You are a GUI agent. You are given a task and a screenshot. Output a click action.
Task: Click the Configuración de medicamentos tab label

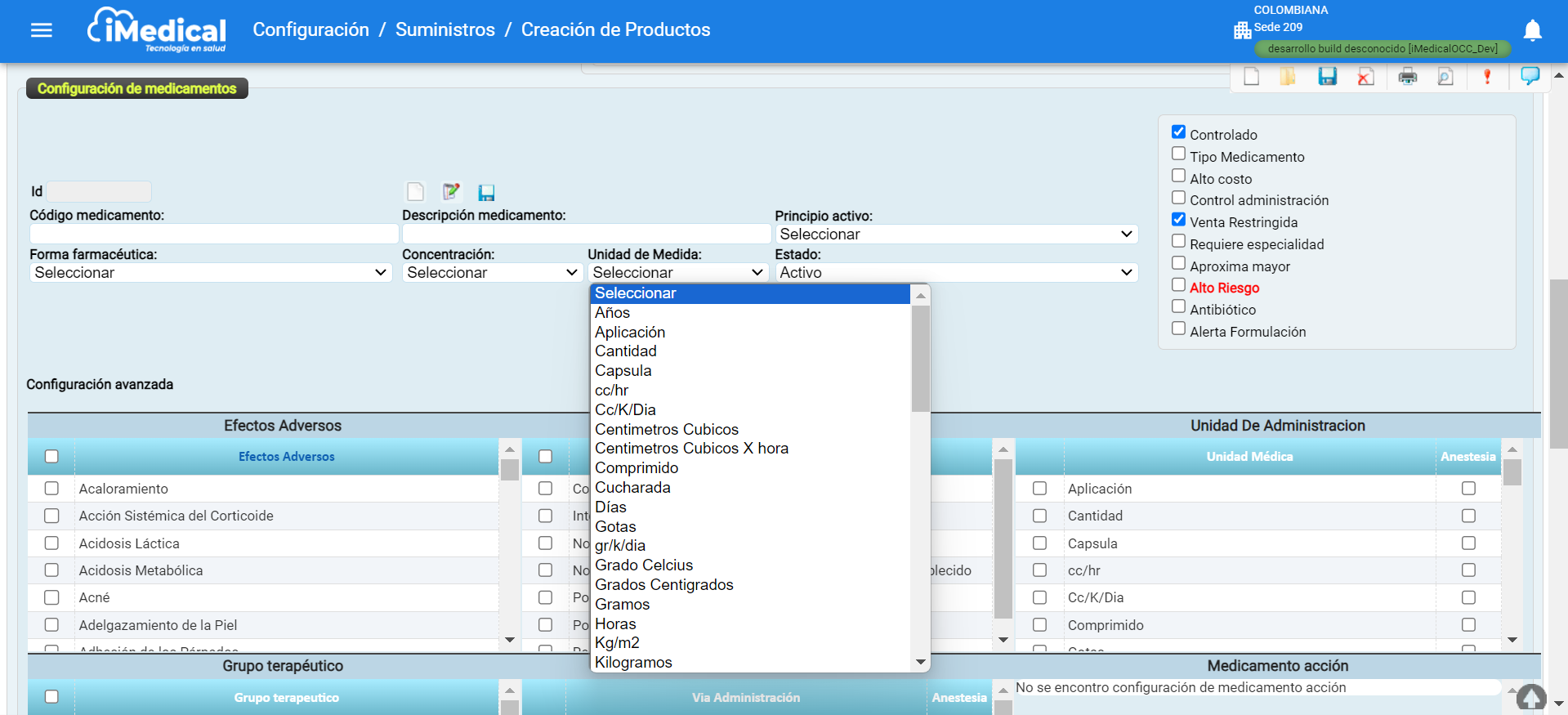136,88
